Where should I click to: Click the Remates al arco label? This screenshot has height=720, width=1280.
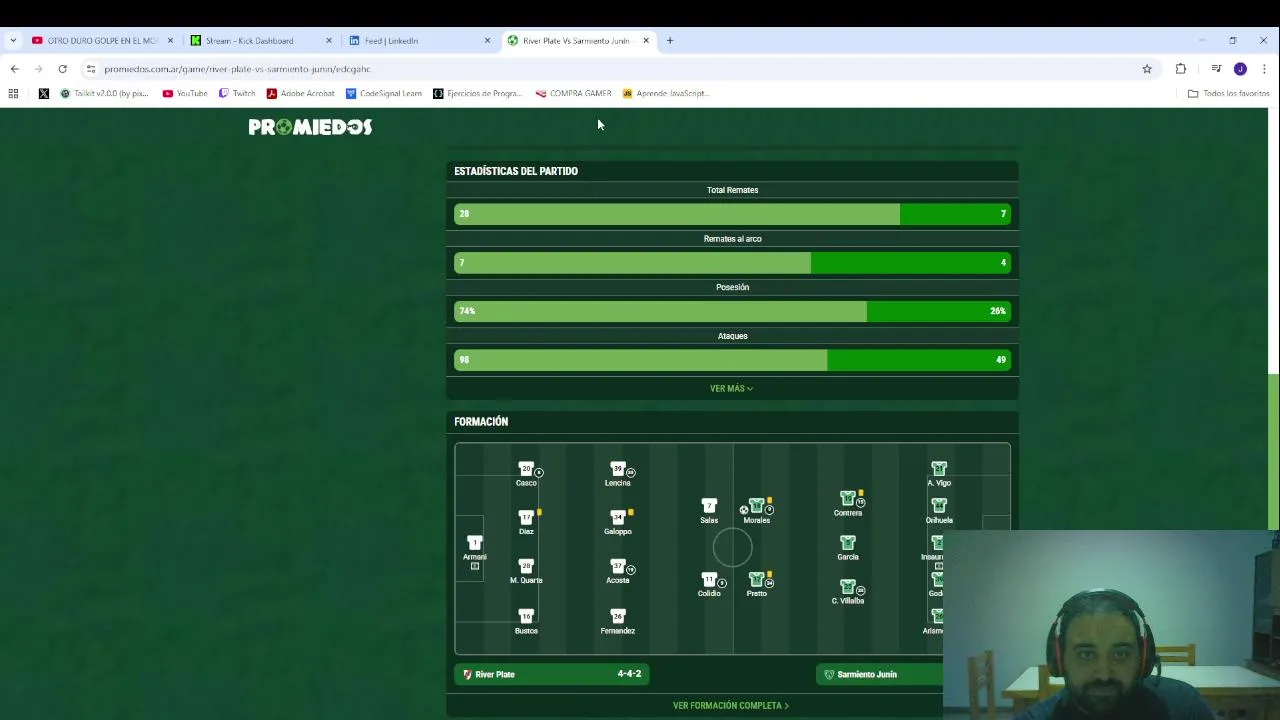(x=732, y=239)
